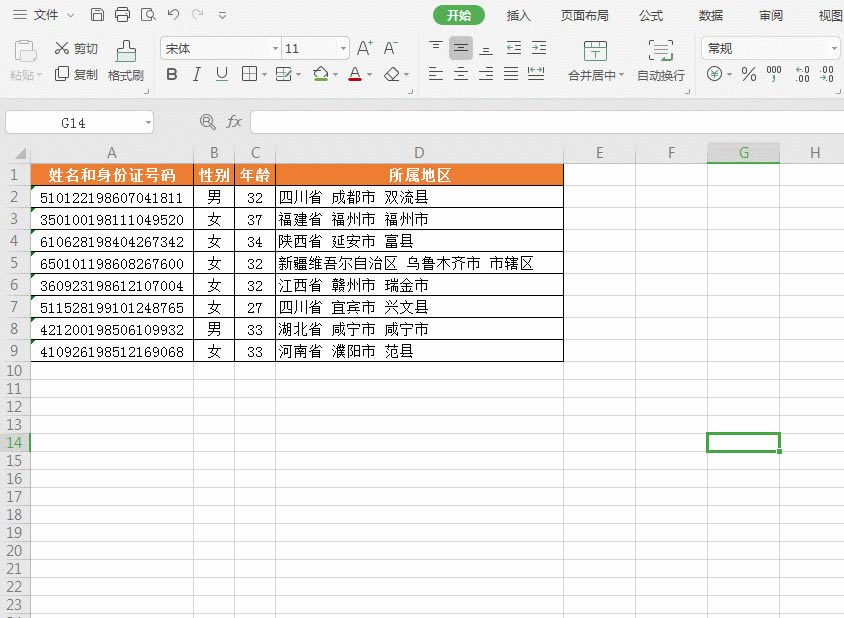The image size is (844, 618).
Task: Click the Paste (粘贴) icon
Action: 25,52
